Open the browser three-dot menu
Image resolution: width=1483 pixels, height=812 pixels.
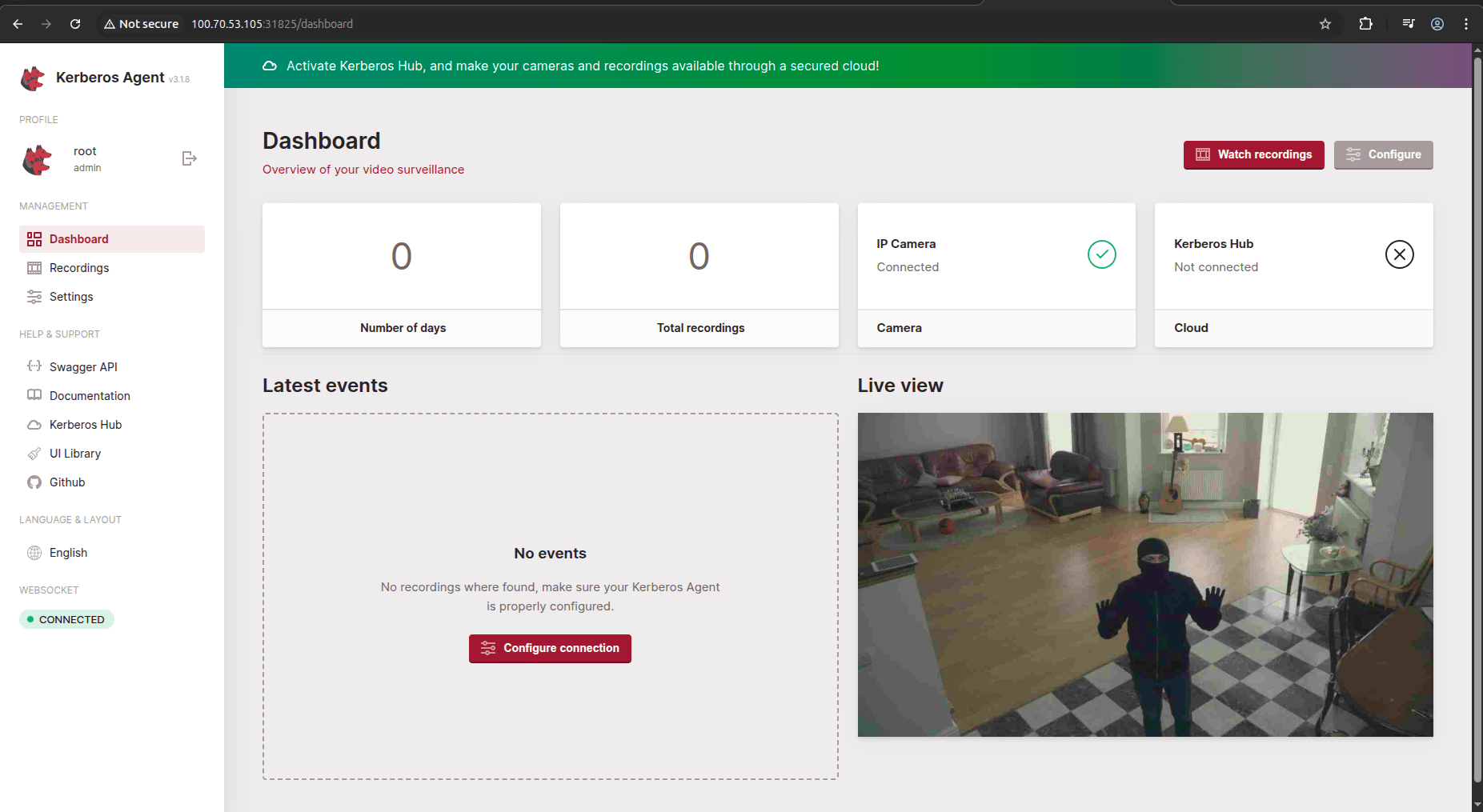pyautogui.click(x=1466, y=24)
